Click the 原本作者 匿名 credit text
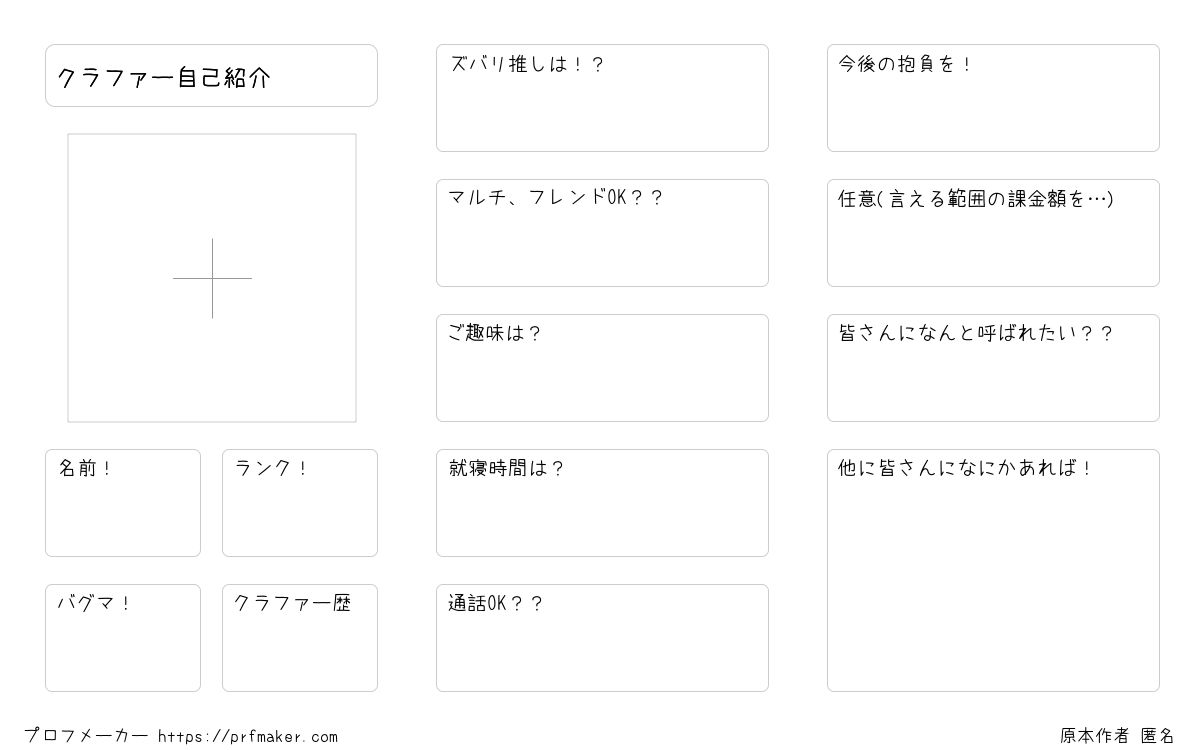Viewport: 1200px width, 750px height. (x=1117, y=736)
